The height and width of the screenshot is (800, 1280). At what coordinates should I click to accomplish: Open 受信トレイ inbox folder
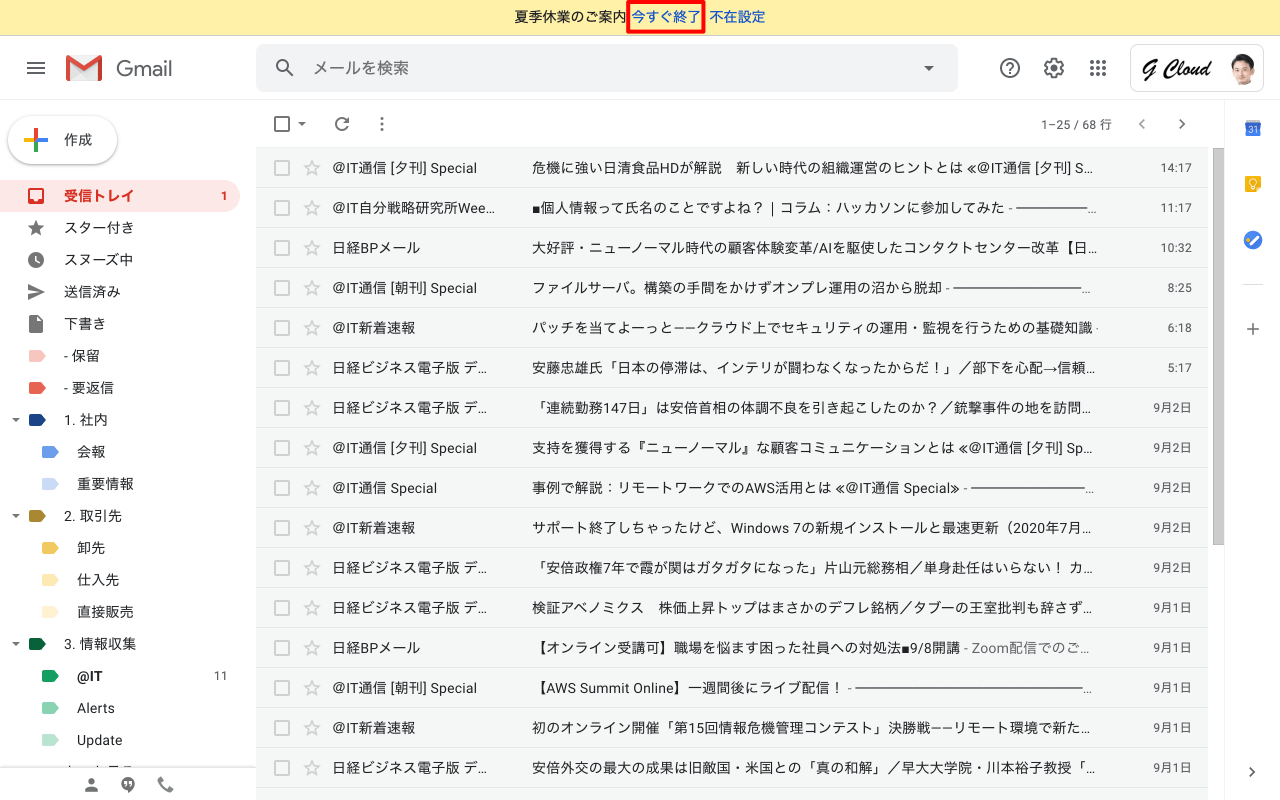pyautogui.click(x=120, y=196)
